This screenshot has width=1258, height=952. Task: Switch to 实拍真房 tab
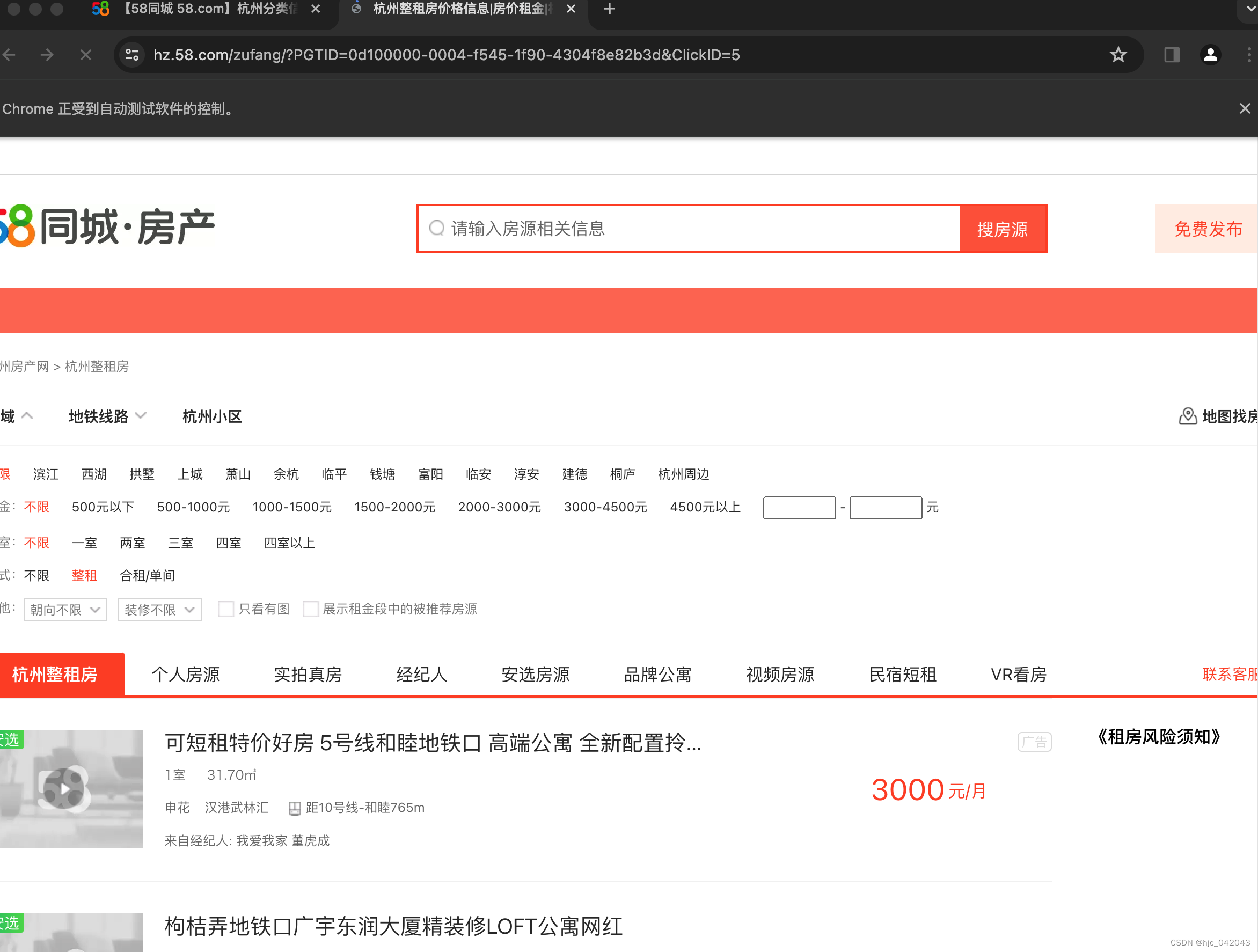pos(308,675)
